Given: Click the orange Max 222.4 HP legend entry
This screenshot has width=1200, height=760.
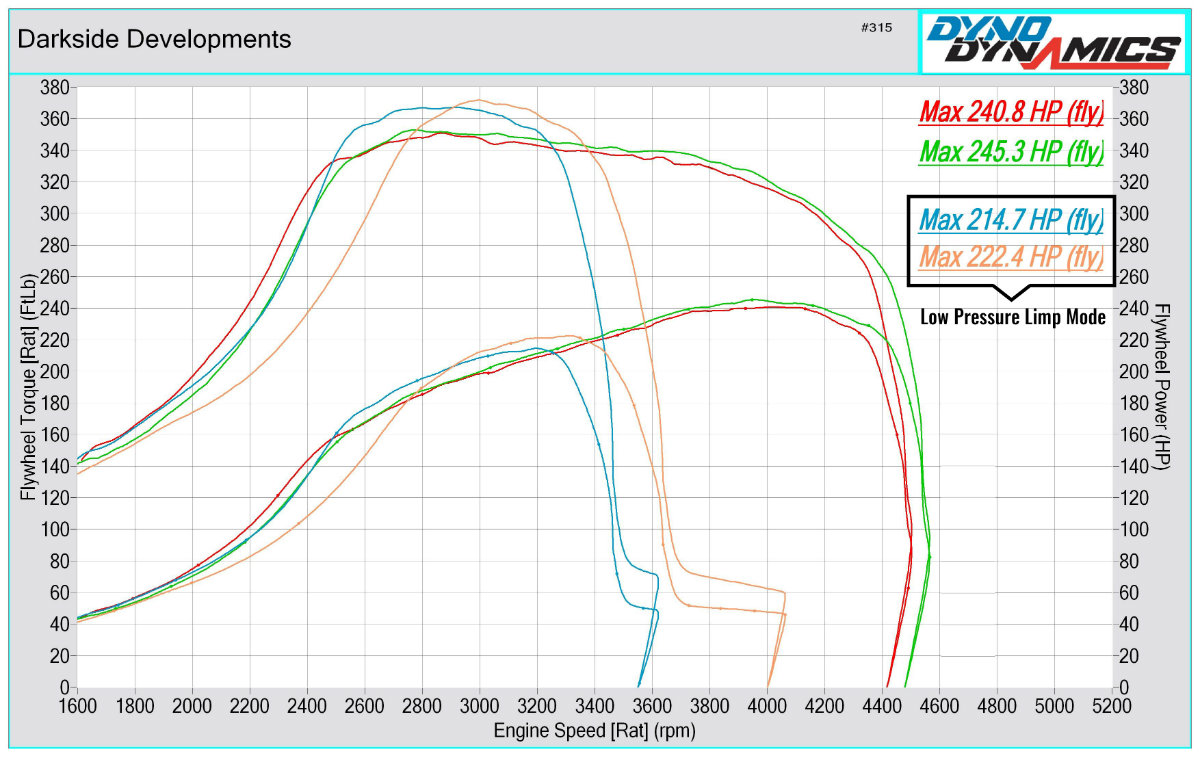Looking at the screenshot, I should [1011, 258].
